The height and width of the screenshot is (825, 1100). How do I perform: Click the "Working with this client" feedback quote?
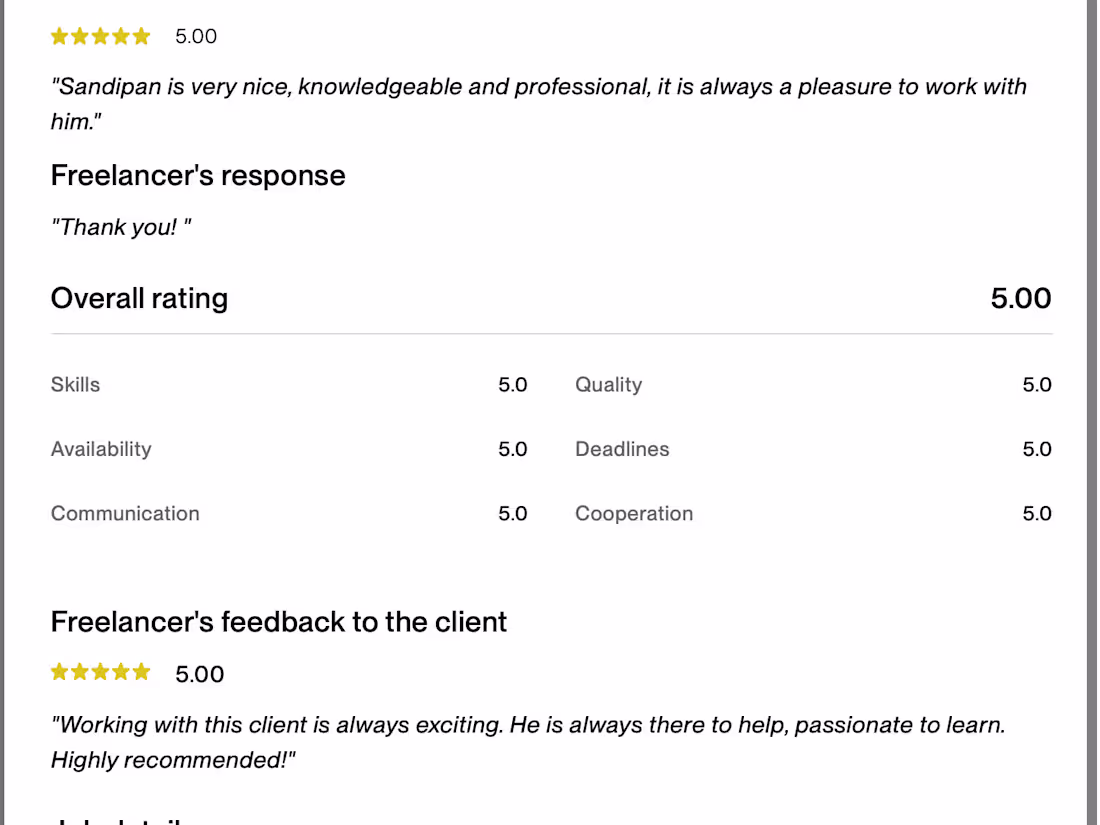[x=527, y=742]
